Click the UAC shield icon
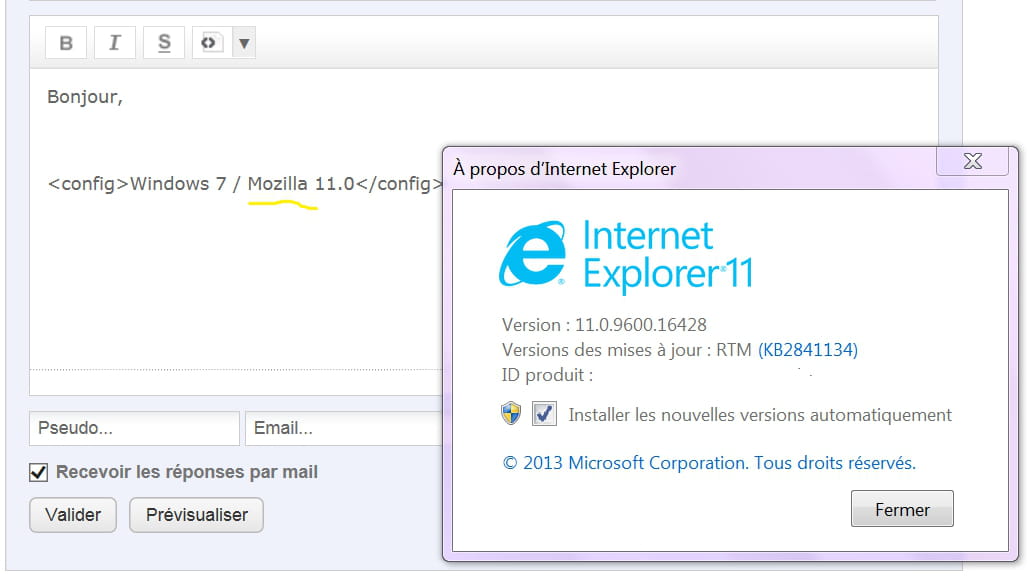 pyautogui.click(x=511, y=414)
